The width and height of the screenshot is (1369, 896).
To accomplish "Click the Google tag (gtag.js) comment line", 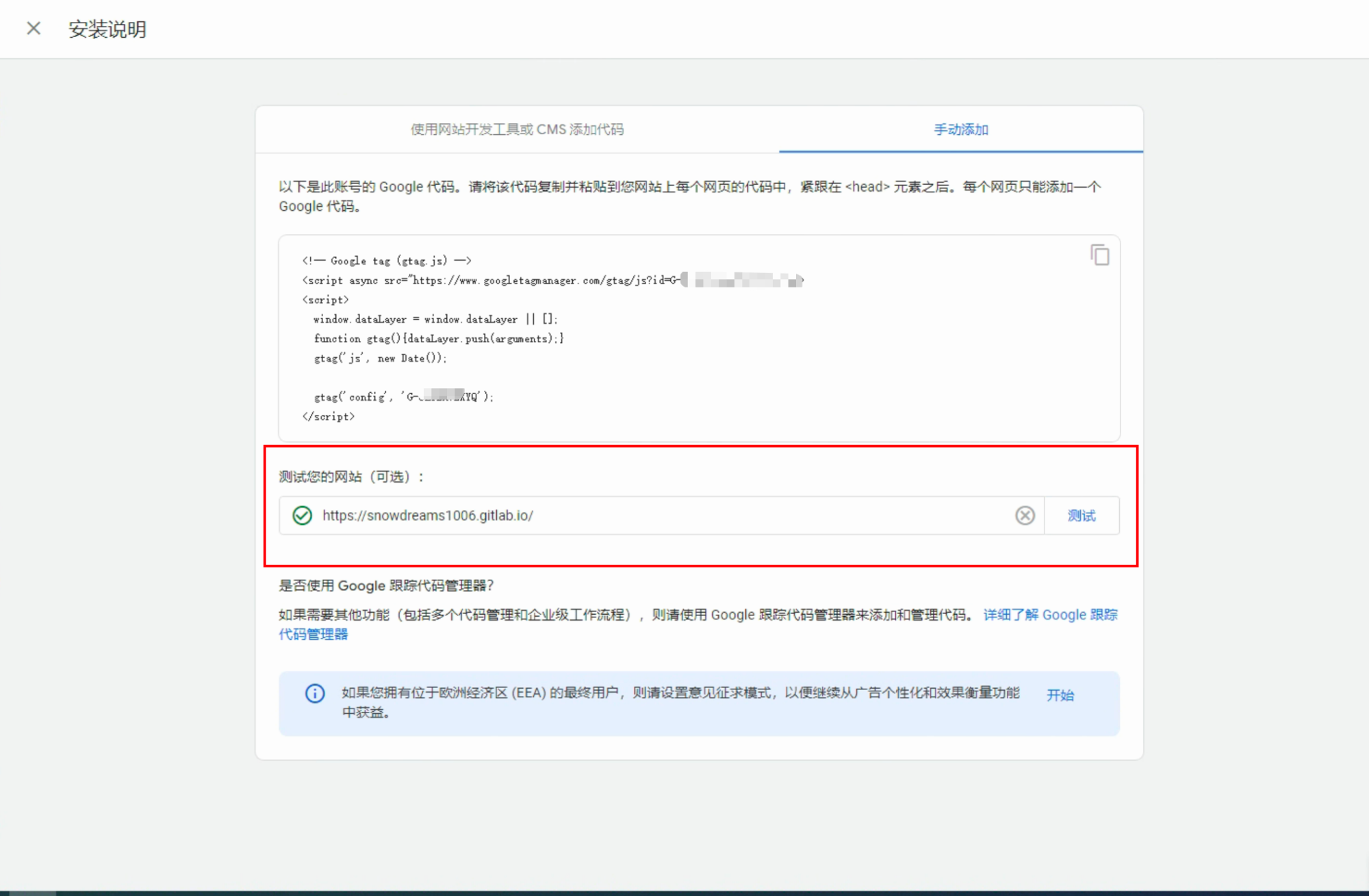I will (x=387, y=261).
